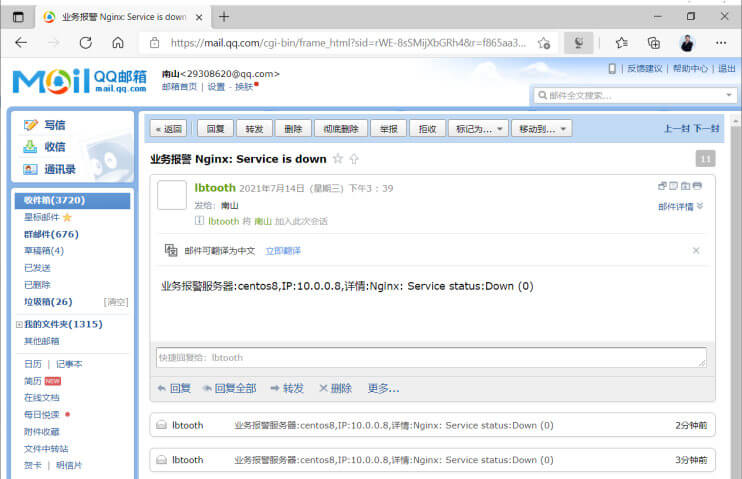Click the 彻底删除 button
This screenshot has width=742, height=479.
pyautogui.click(x=341, y=129)
